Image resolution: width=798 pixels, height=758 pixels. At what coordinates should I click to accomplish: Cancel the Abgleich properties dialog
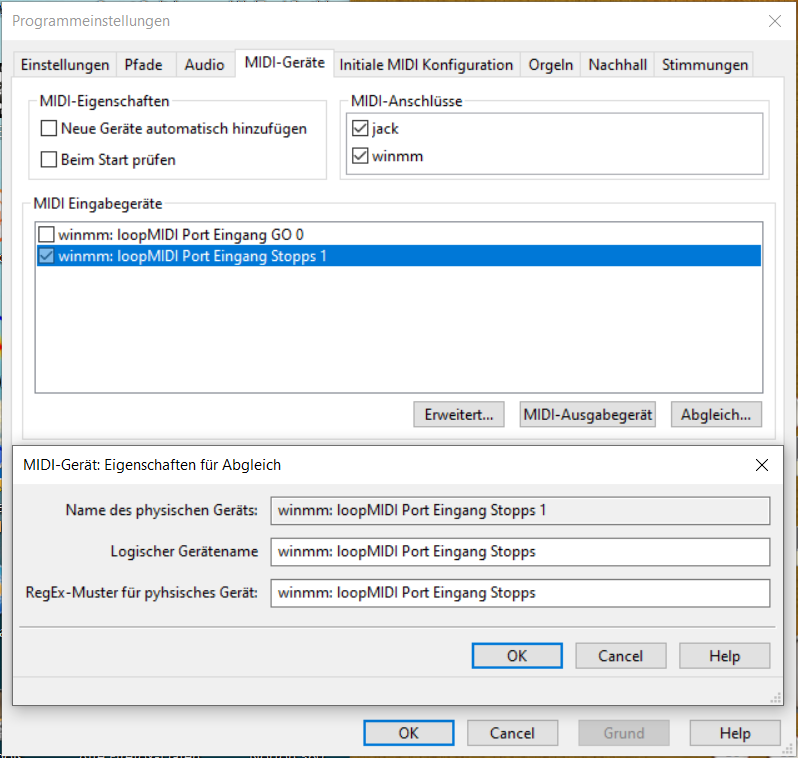pos(620,656)
